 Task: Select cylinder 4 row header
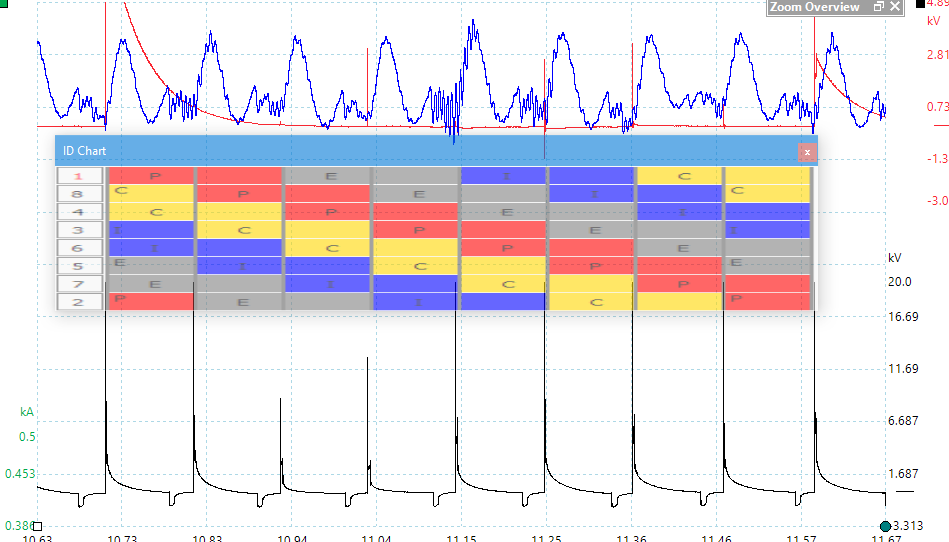point(79,212)
